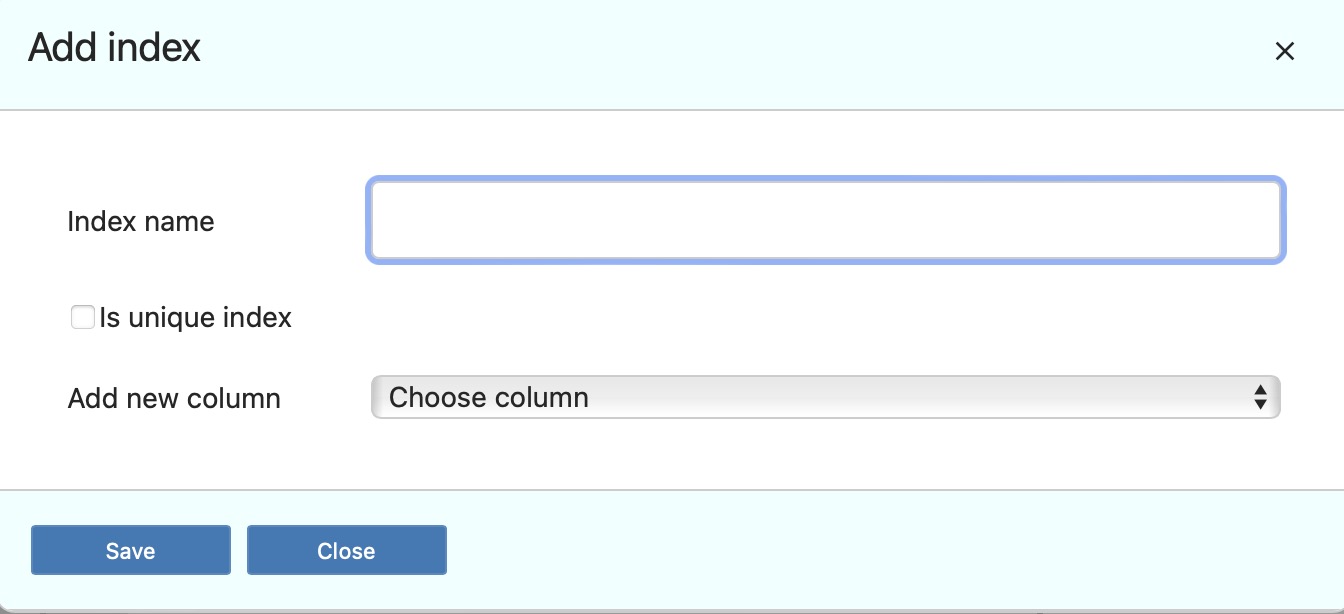Expand the Add new column select box
This screenshot has width=1344, height=614.
tap(826, 398)
